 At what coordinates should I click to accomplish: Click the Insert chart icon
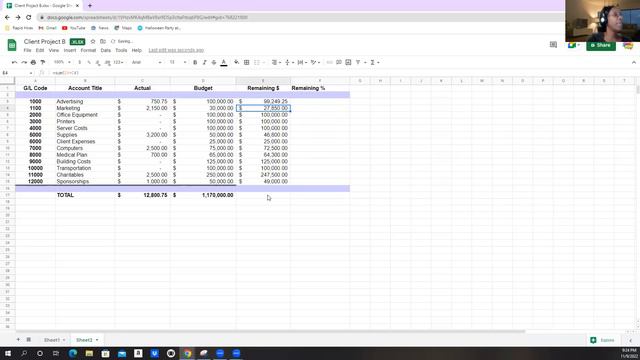point(348,62)
